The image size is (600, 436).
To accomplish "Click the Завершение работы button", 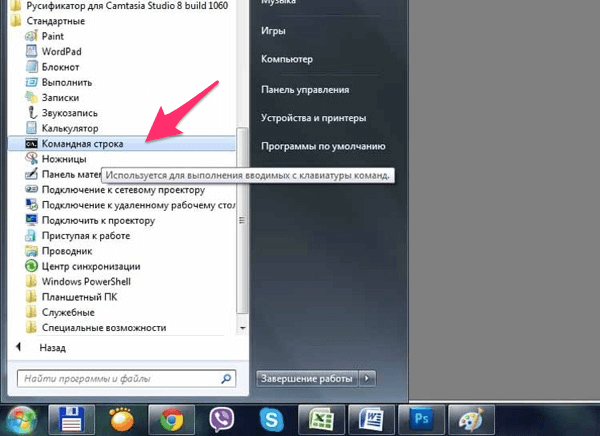I will [307, 379].
